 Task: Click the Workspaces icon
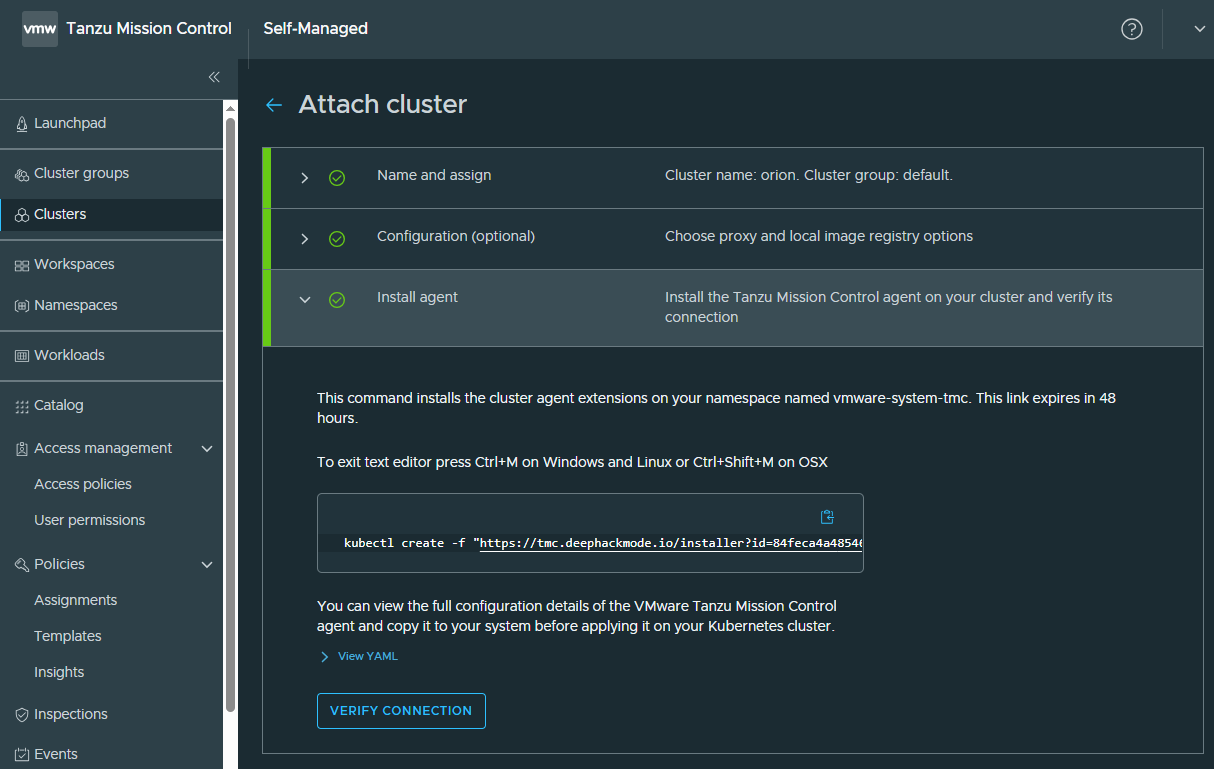[22, 265]
